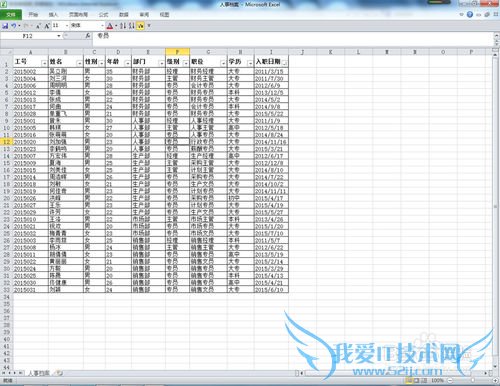The image size is (500, 386).
Task: Grow font with the large A icon
Action: point(47,26)
